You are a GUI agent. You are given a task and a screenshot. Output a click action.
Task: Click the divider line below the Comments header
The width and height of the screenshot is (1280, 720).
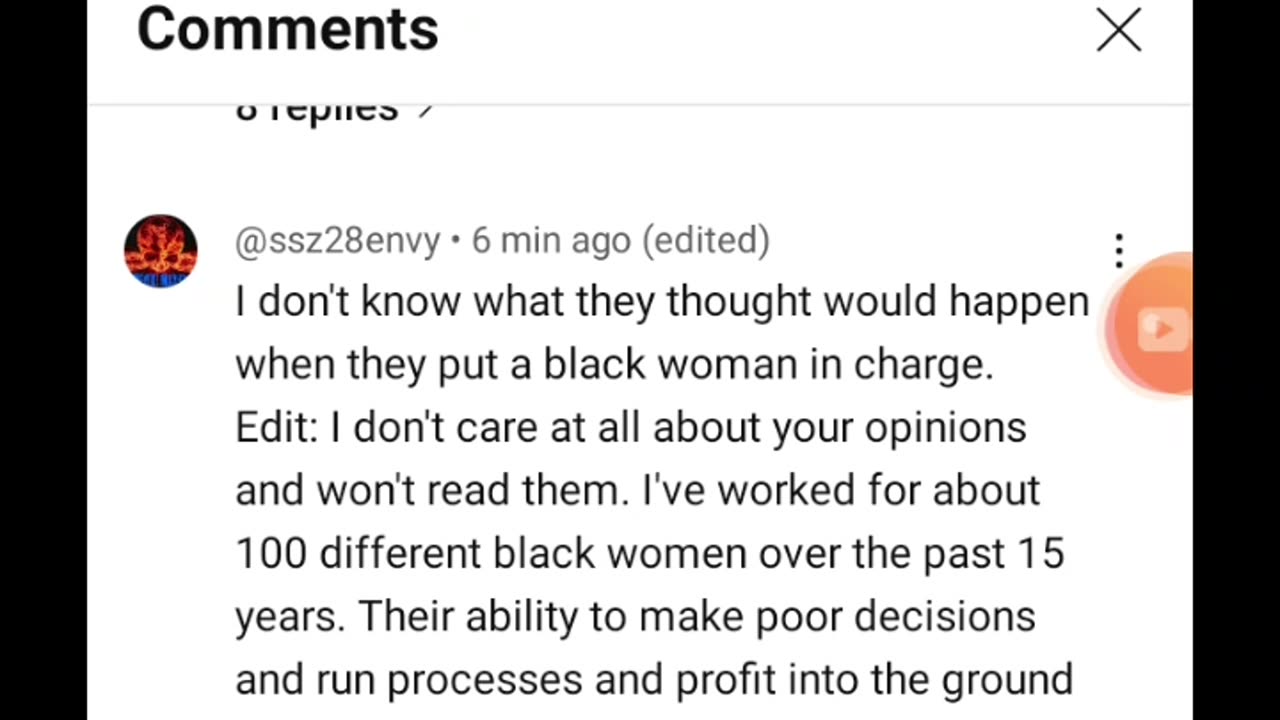[x=640, y=103]
